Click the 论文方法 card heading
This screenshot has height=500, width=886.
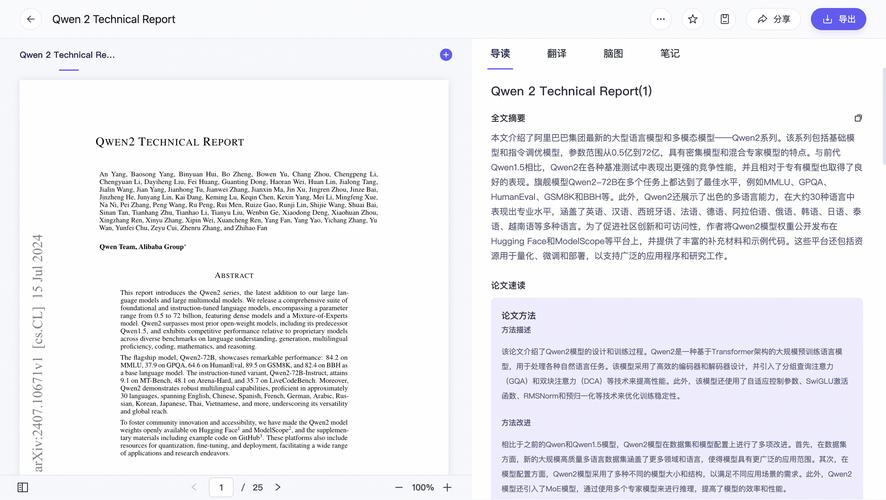coord(518,315)
